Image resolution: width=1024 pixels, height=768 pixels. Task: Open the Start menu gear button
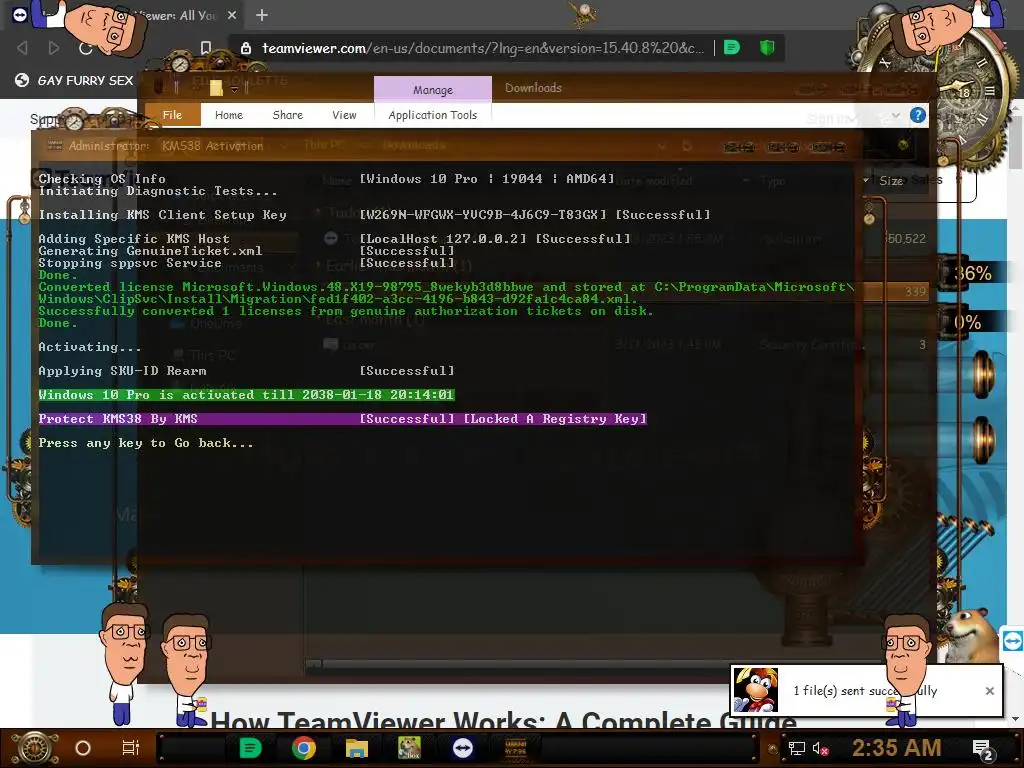click(34, 748)
